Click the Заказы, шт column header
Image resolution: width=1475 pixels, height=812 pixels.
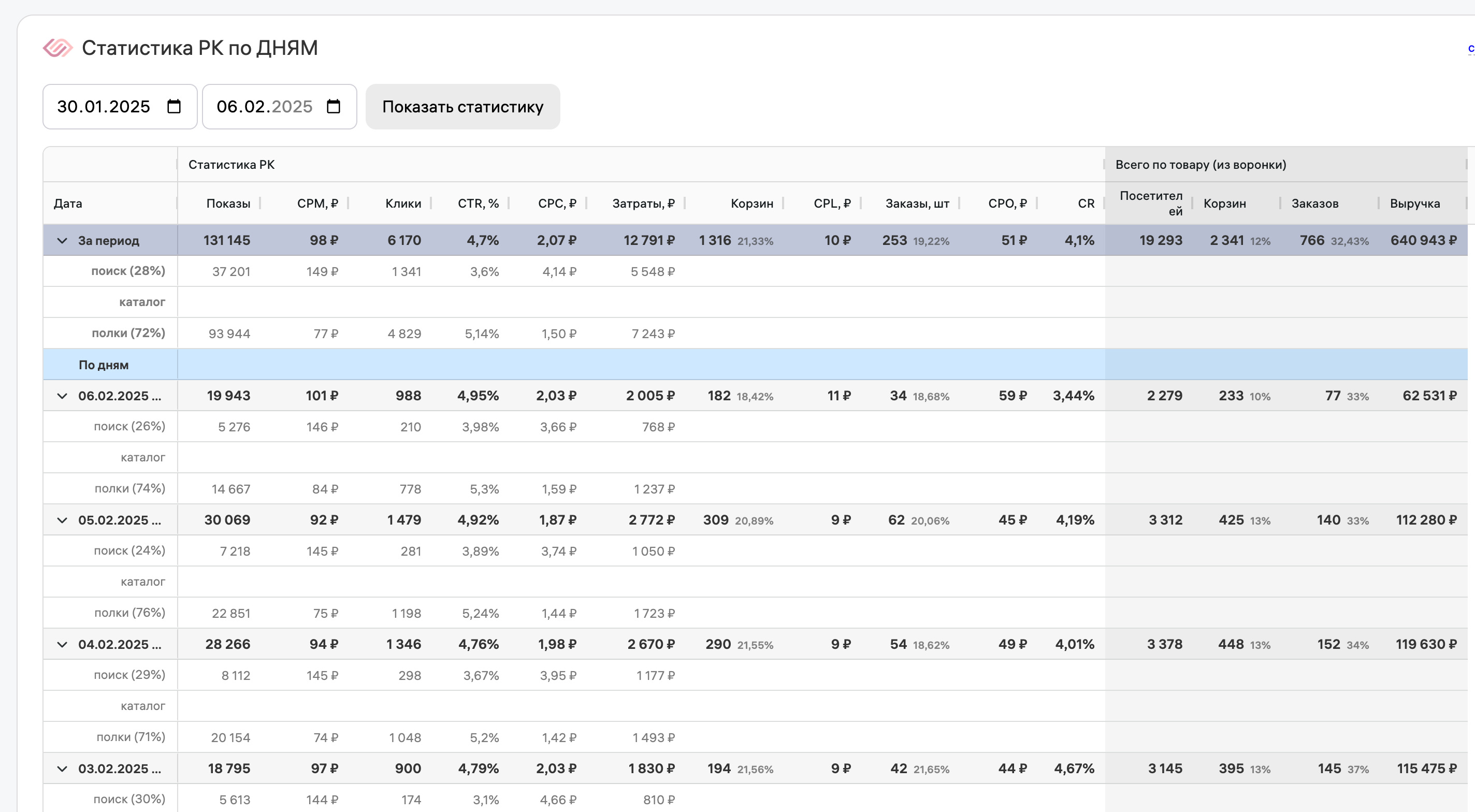pyautogui.click(x=917, y=204)
